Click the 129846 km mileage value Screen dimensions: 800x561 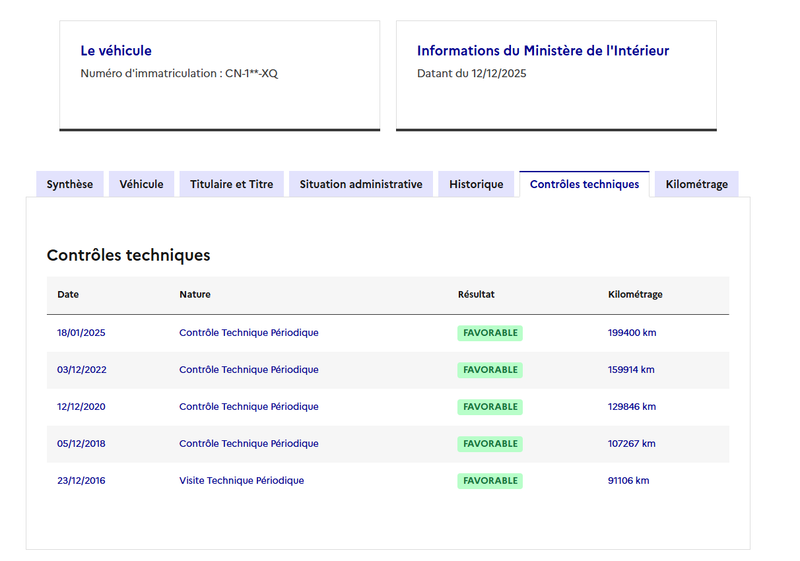click(632, 407)
